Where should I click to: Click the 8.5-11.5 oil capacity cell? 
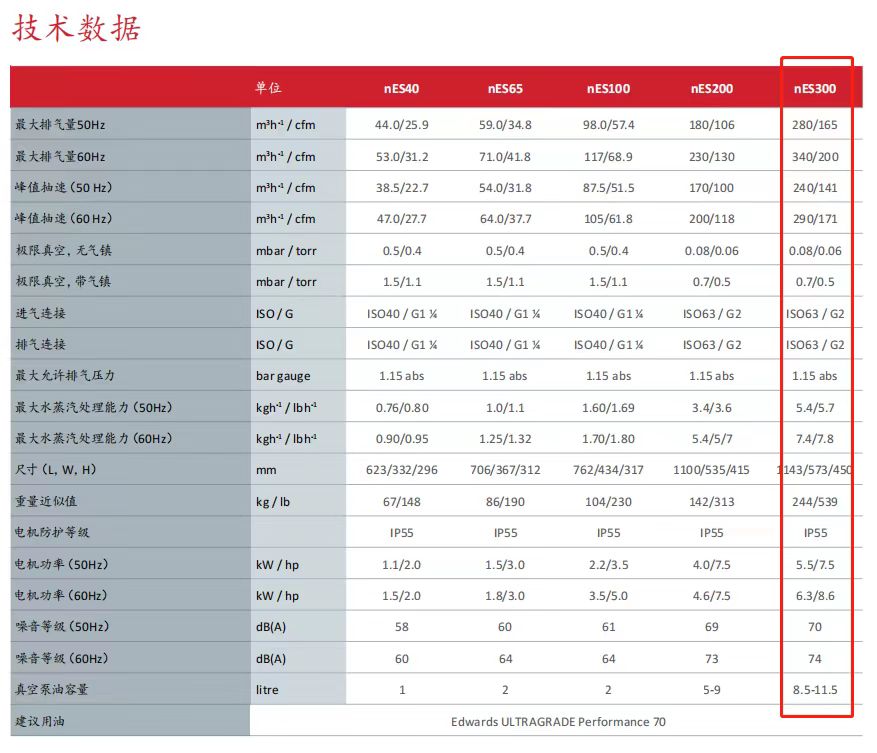815,690
